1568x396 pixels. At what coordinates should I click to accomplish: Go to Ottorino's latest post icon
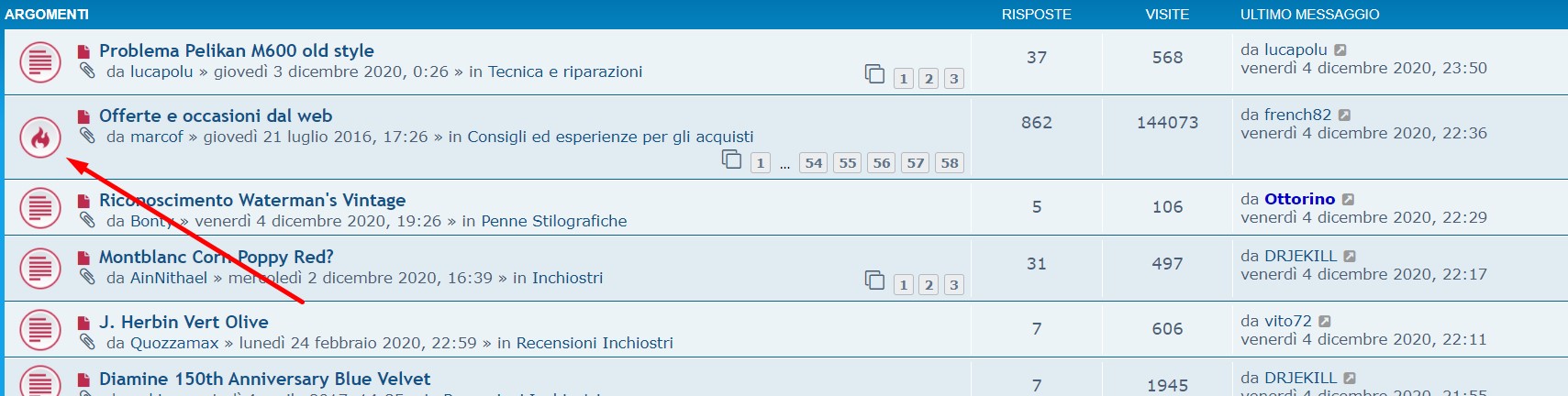coord(1348,200)
